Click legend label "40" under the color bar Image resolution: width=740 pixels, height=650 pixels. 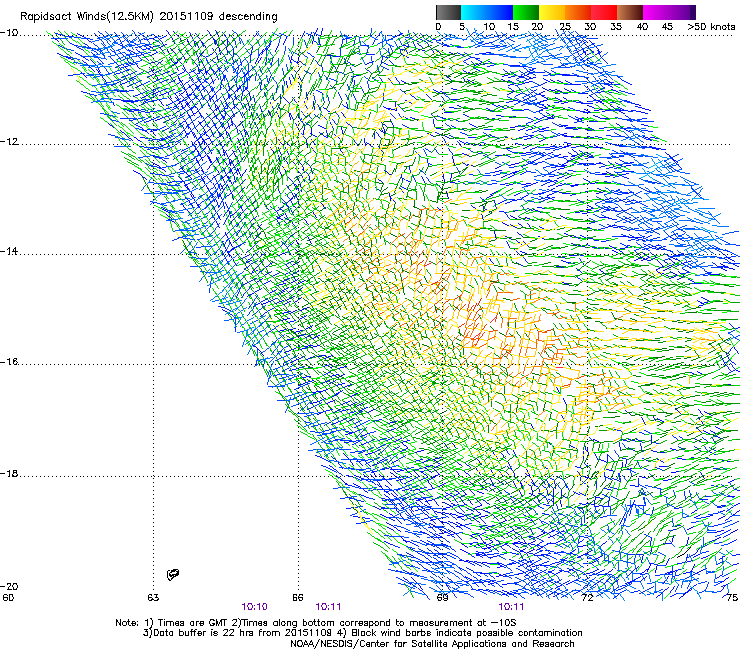(642, 26)
